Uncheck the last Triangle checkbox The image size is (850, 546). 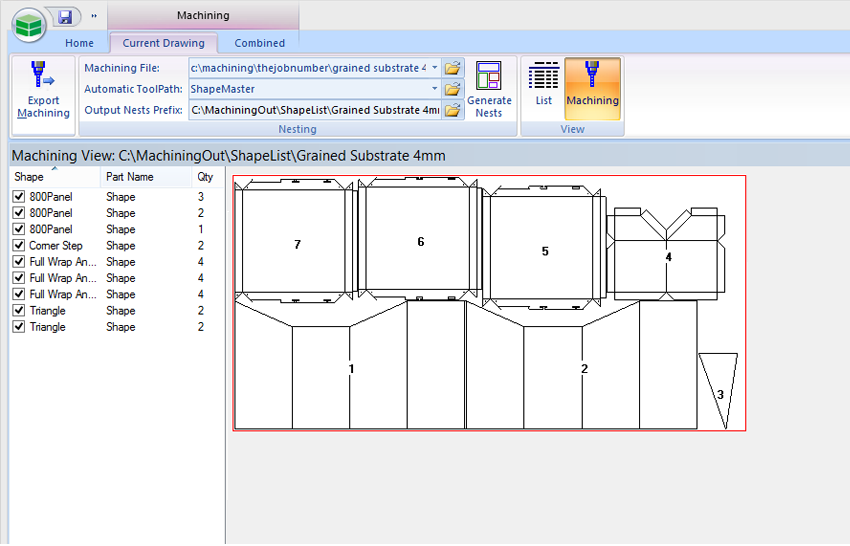[19, 326]
